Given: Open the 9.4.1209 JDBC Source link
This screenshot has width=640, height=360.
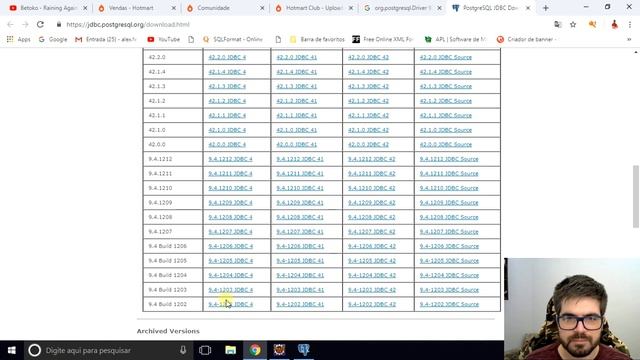Looking at the screenshot, I should 449,203.
